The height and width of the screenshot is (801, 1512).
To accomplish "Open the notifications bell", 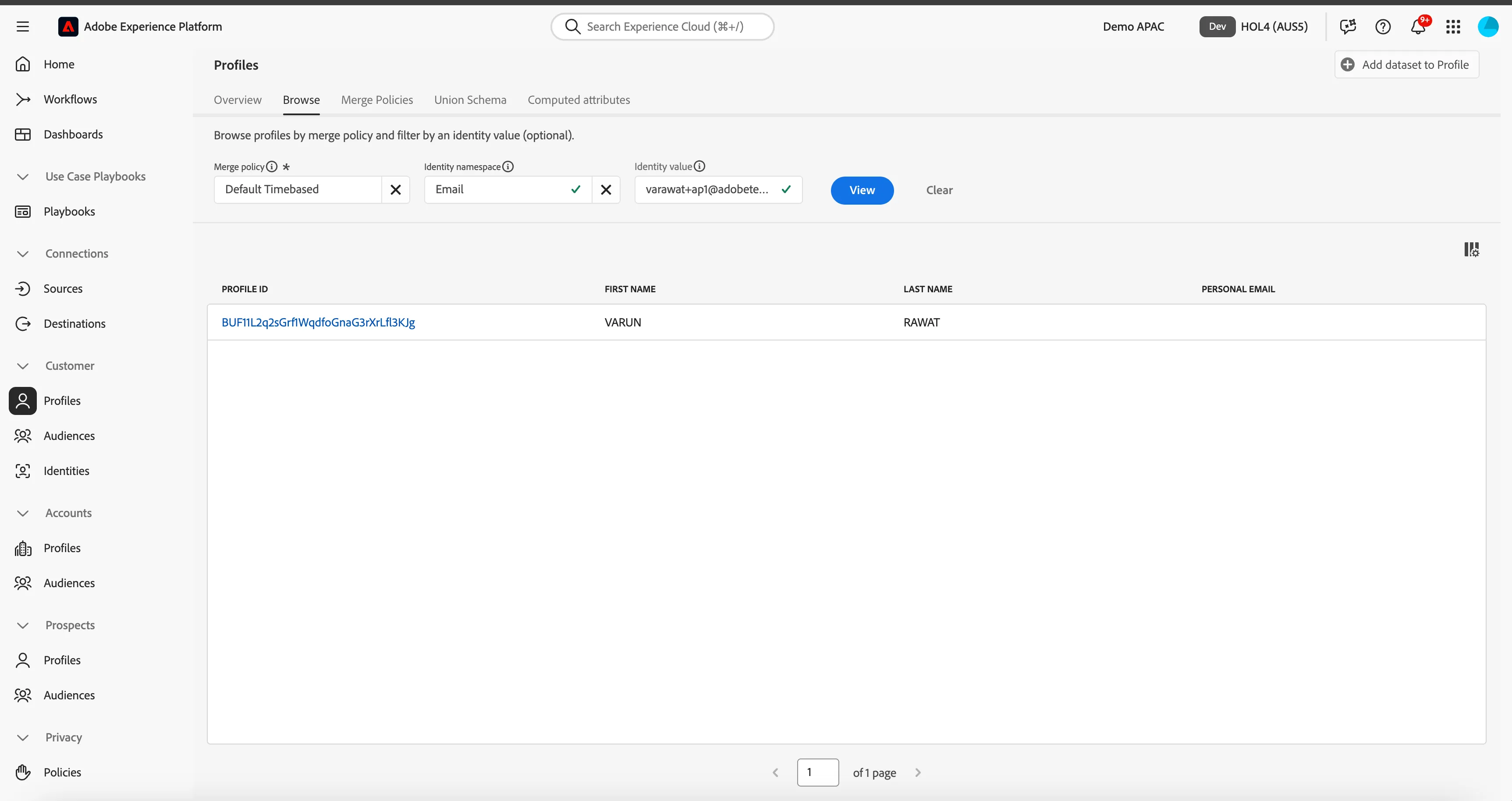I will (x=1418, y=26).
